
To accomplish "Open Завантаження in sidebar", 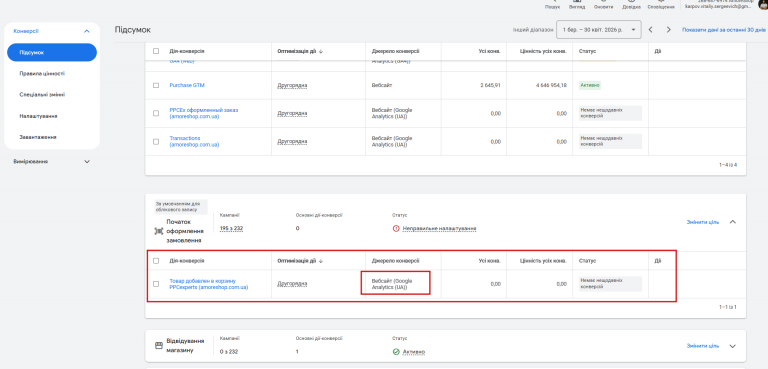I will [x=38, y=137].
